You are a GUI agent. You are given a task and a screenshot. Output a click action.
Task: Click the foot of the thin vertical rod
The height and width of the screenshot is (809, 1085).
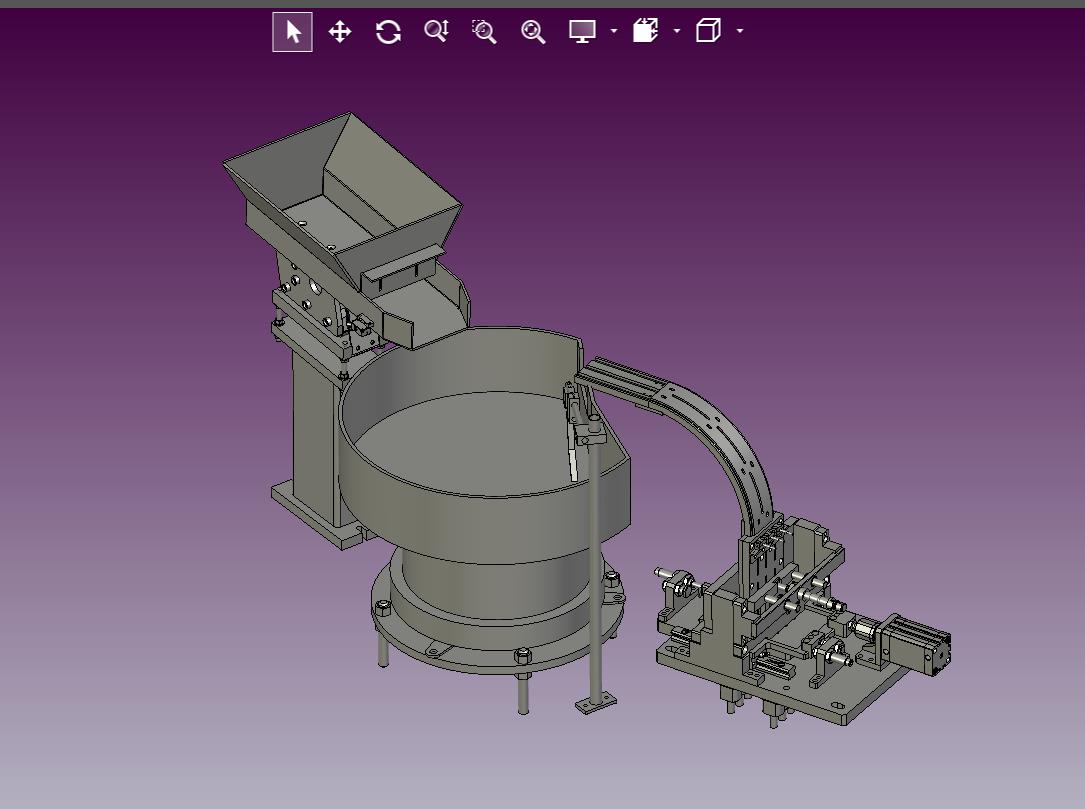point(596,704)
